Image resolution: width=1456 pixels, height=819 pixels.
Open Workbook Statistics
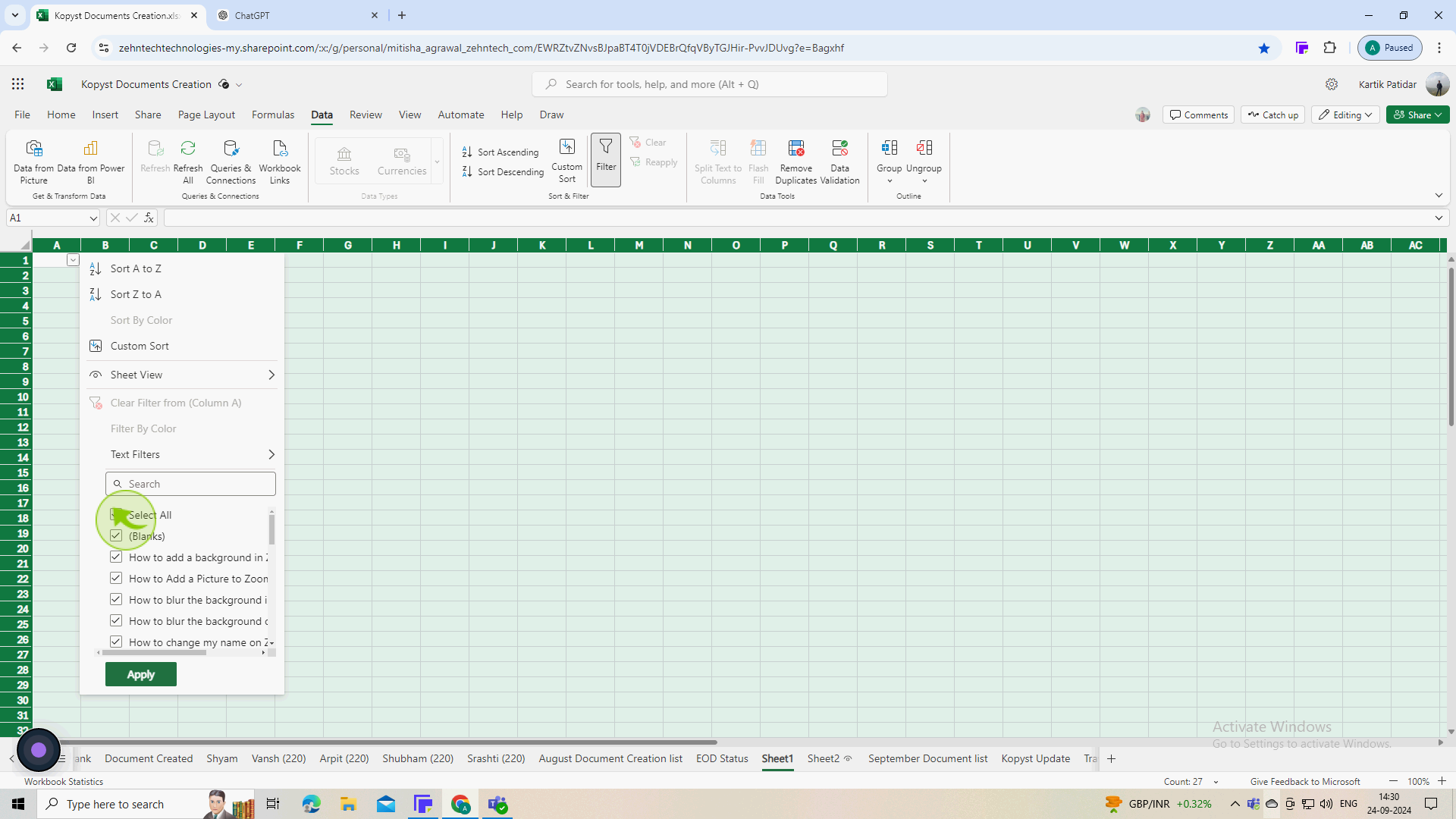64,781
